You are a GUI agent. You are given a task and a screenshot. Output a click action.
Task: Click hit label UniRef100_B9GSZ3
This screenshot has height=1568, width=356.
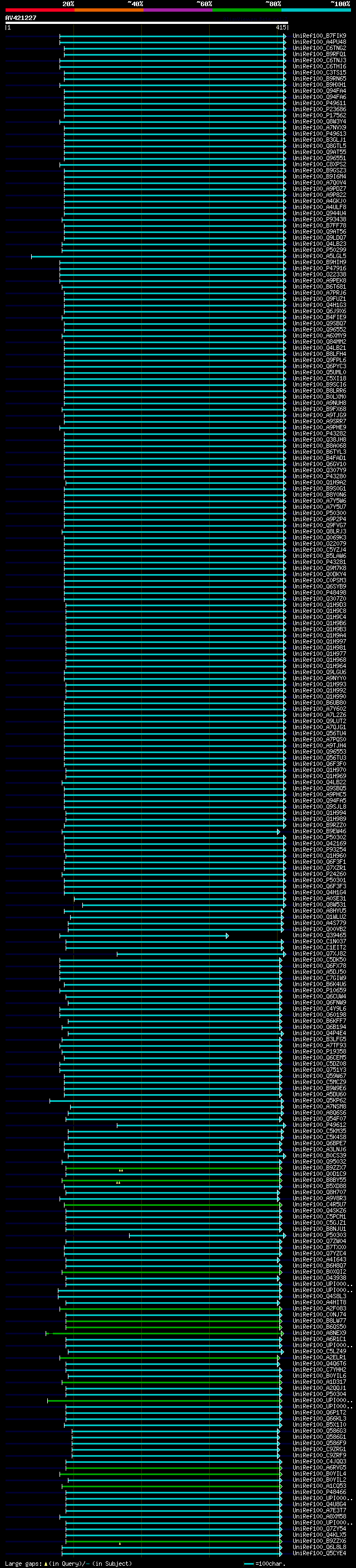[319, 170]
